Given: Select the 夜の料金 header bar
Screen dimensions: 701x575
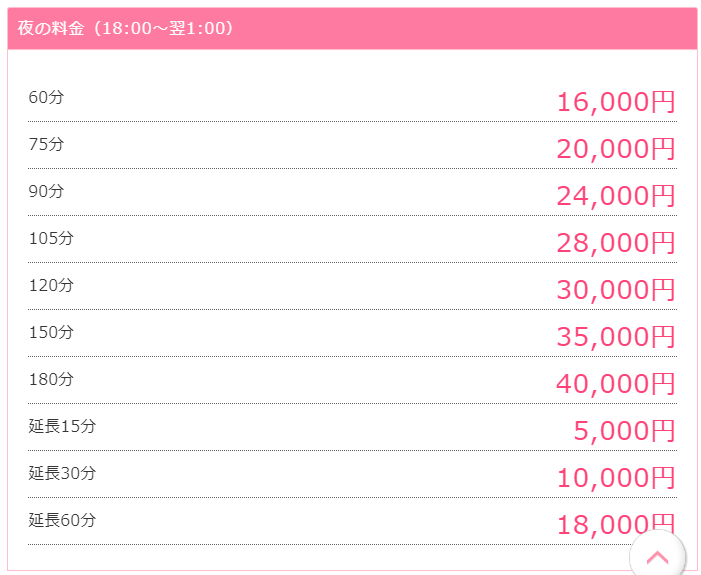Looking at the screenshot, I should tap(352, 28).
